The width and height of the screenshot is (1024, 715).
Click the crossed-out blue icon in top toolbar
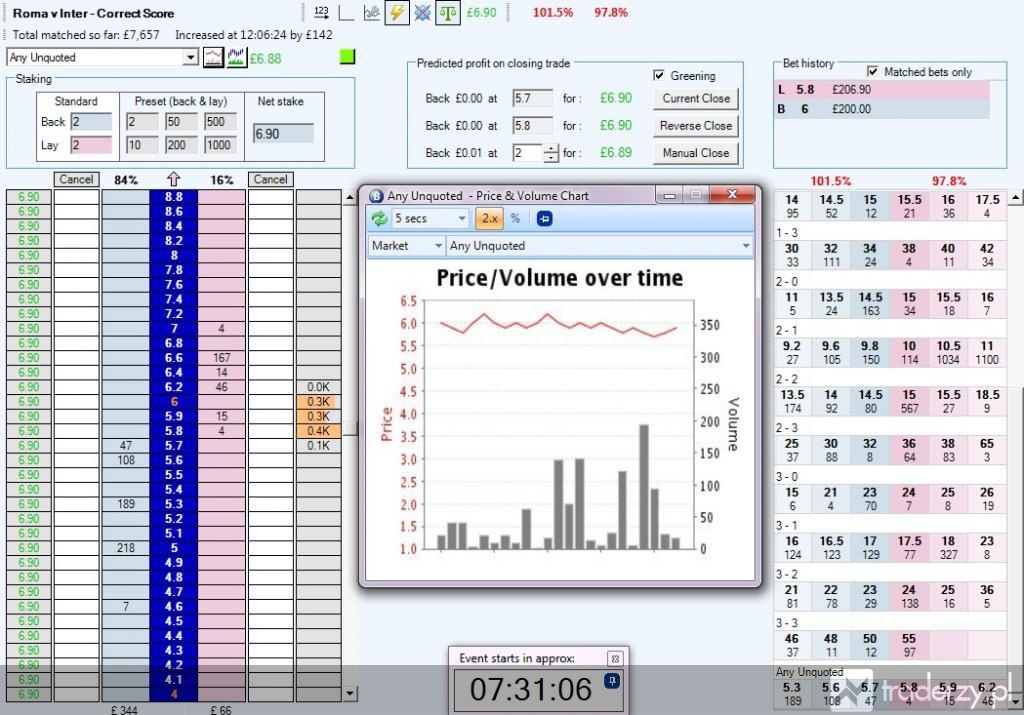(423, 12)
